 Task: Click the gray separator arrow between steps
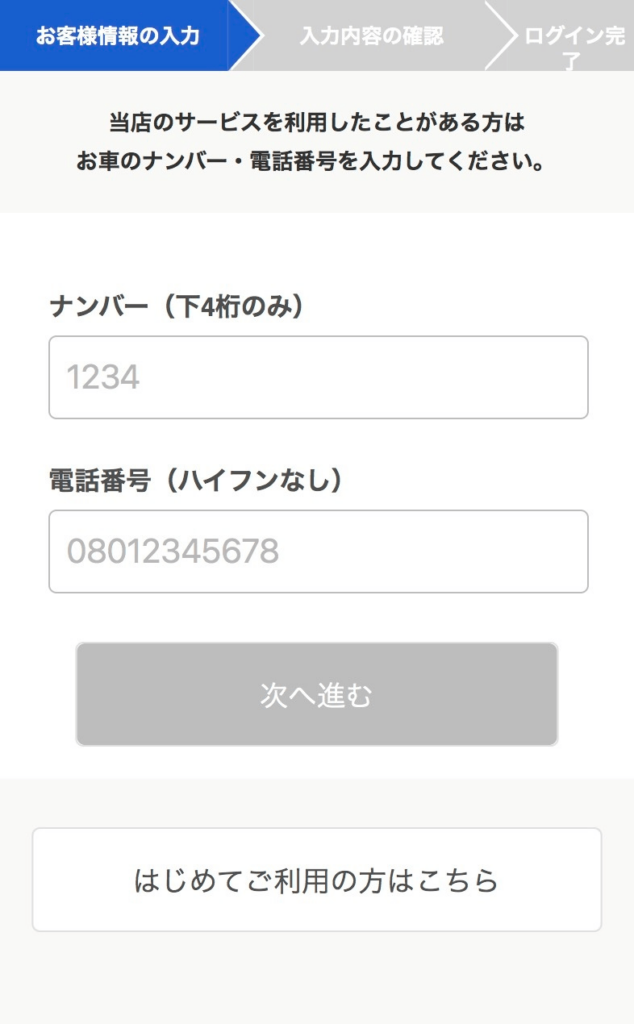[x=502, y=35]
